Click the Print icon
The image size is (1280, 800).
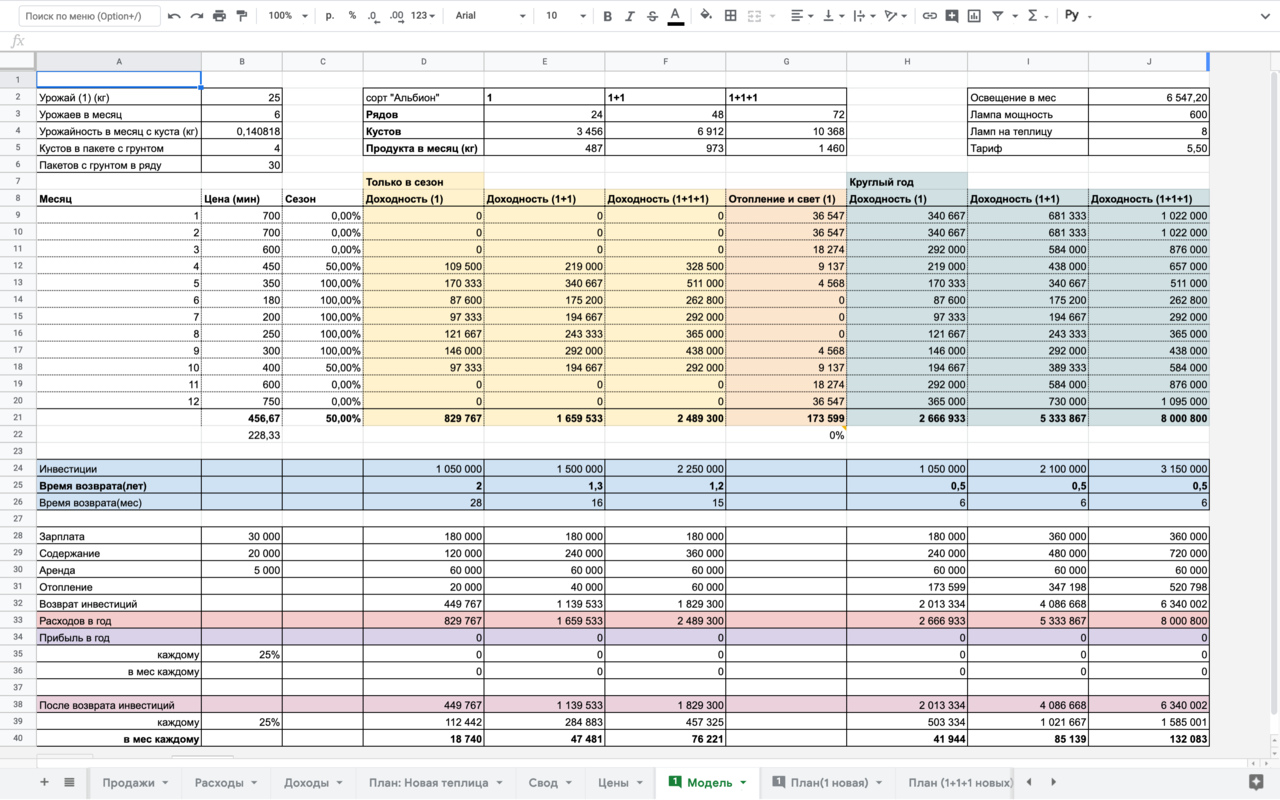[x=219, y=16]
